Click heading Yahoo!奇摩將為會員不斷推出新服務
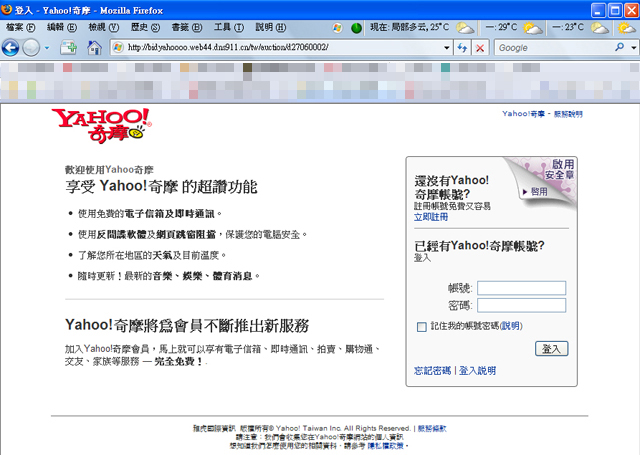 click(187, 325)
